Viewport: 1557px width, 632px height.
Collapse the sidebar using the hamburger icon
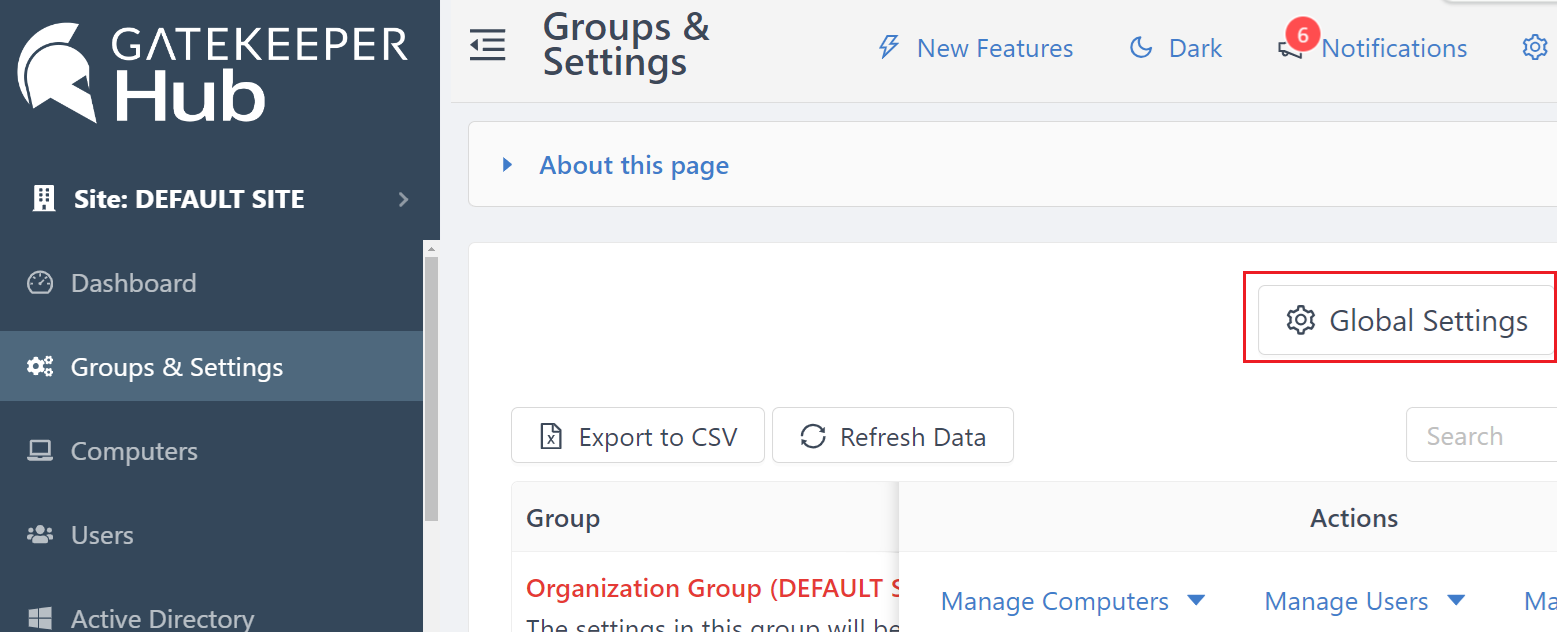[x=487, y=45]
